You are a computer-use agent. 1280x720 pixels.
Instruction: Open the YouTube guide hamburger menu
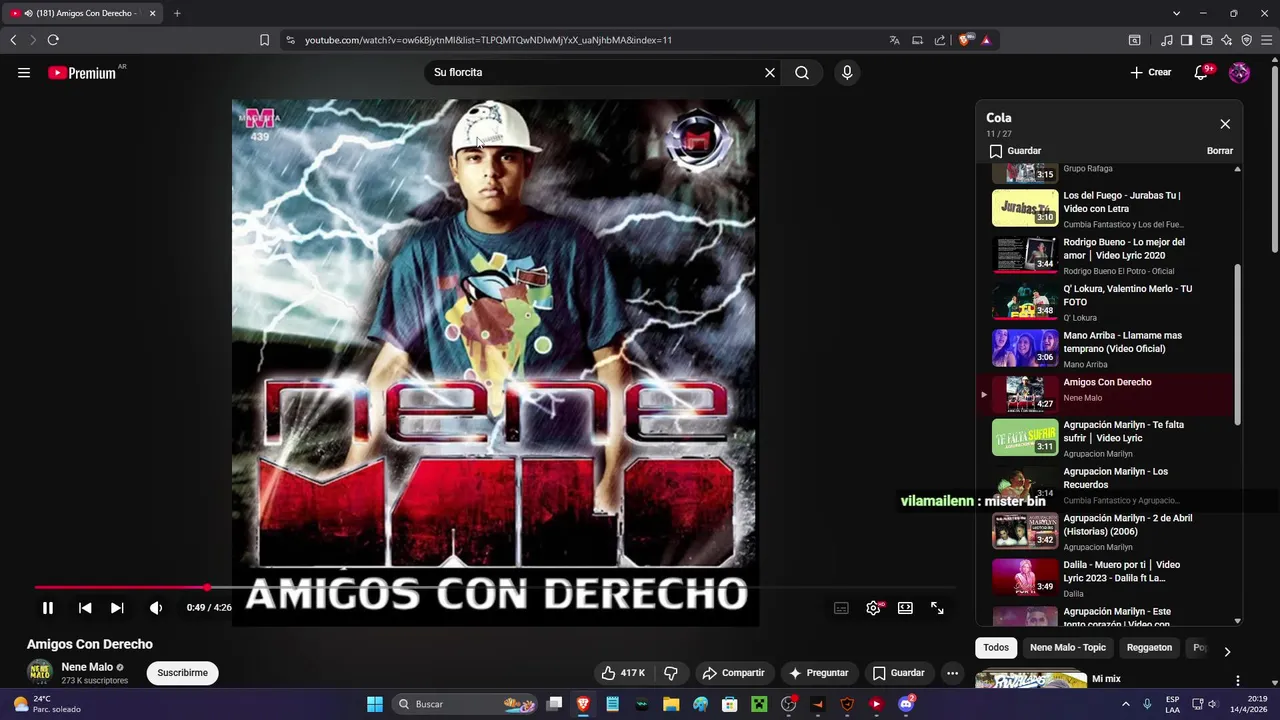[x=24, y=72]
